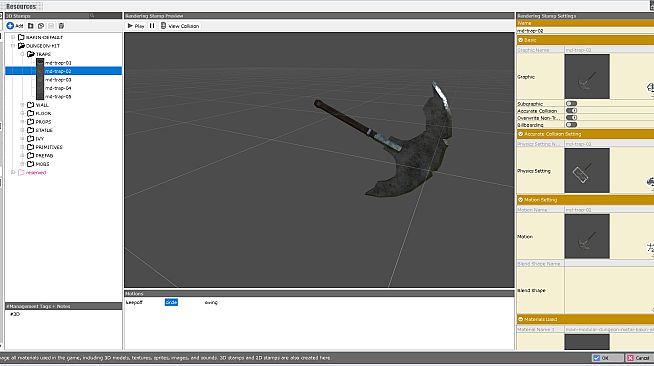
Task: Click the #3D management tag text
Action: coord(15,314)
